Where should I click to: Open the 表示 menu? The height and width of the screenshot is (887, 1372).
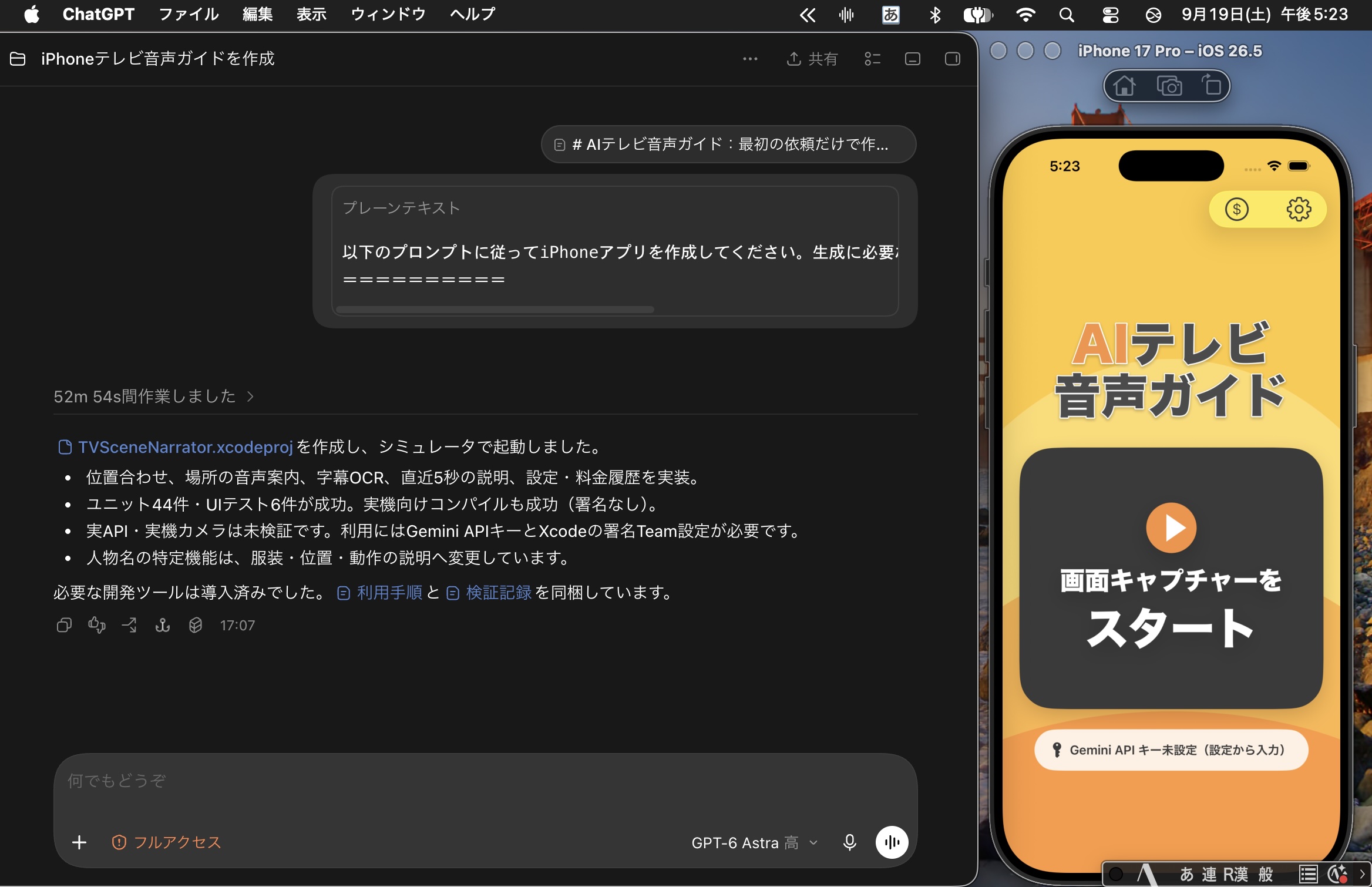(311, 14)
